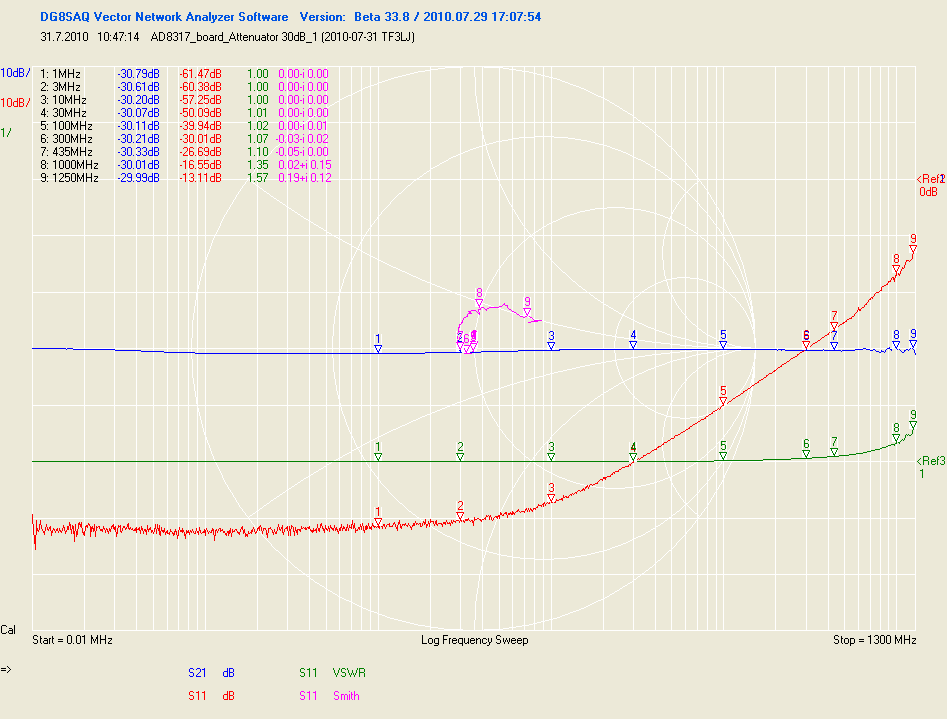Image resolution: width=947 pixels, height=719 pixels.
Task: Click the blue 10dB/ scale label
Action: click(x=13, y=73)
